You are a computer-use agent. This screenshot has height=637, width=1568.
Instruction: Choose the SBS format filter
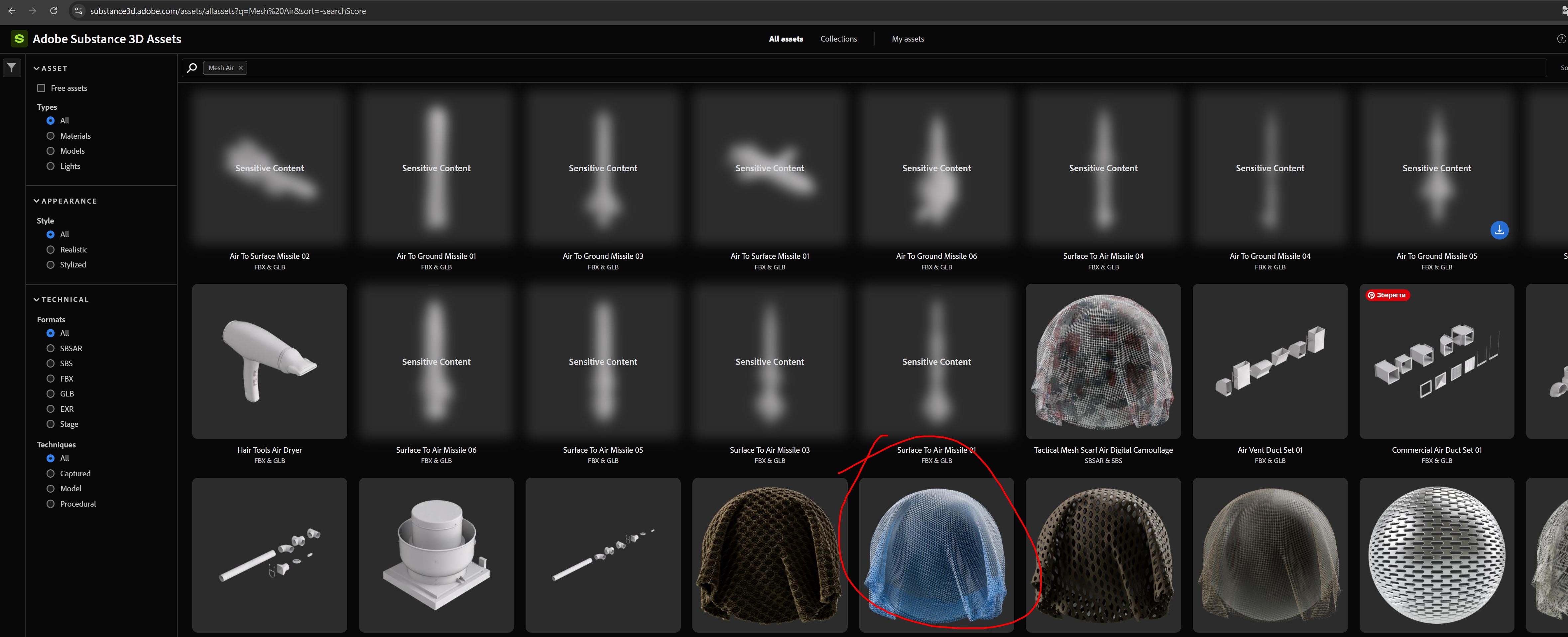click(x=51, y=364)
